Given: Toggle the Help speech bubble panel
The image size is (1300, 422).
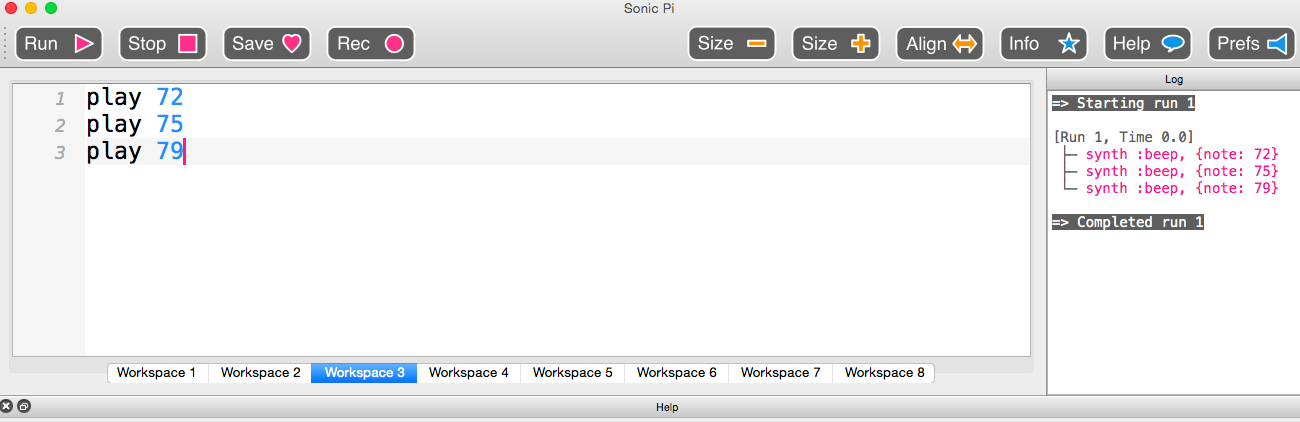Looking at the screenshot, I should pyautogui.click(x=1148, y=43).
